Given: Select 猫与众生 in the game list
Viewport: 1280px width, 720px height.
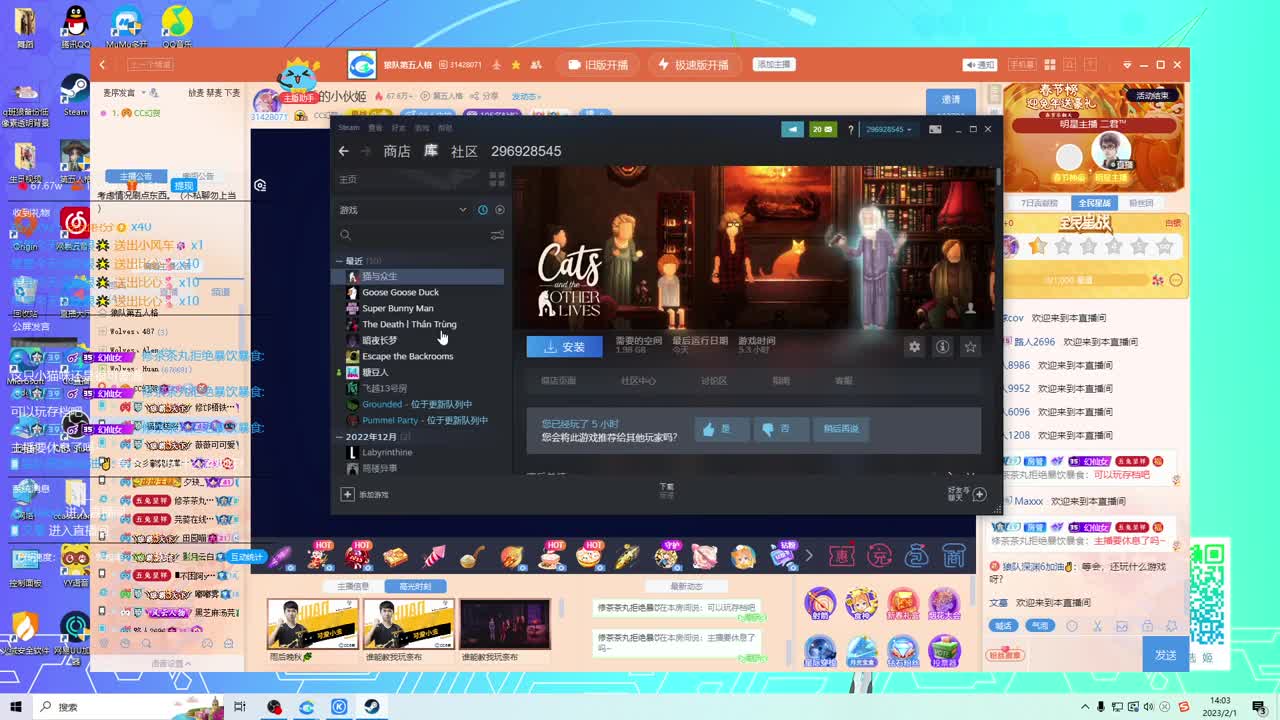Looking at the screenshot, I should click(420, 276).
